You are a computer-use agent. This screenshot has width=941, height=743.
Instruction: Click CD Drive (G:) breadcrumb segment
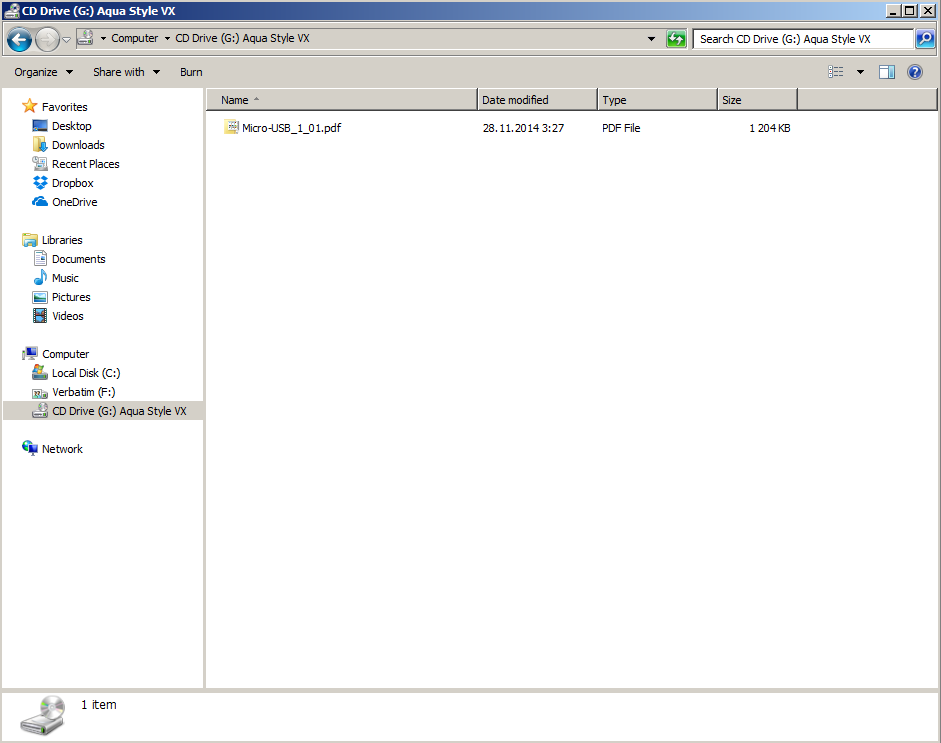242,38
